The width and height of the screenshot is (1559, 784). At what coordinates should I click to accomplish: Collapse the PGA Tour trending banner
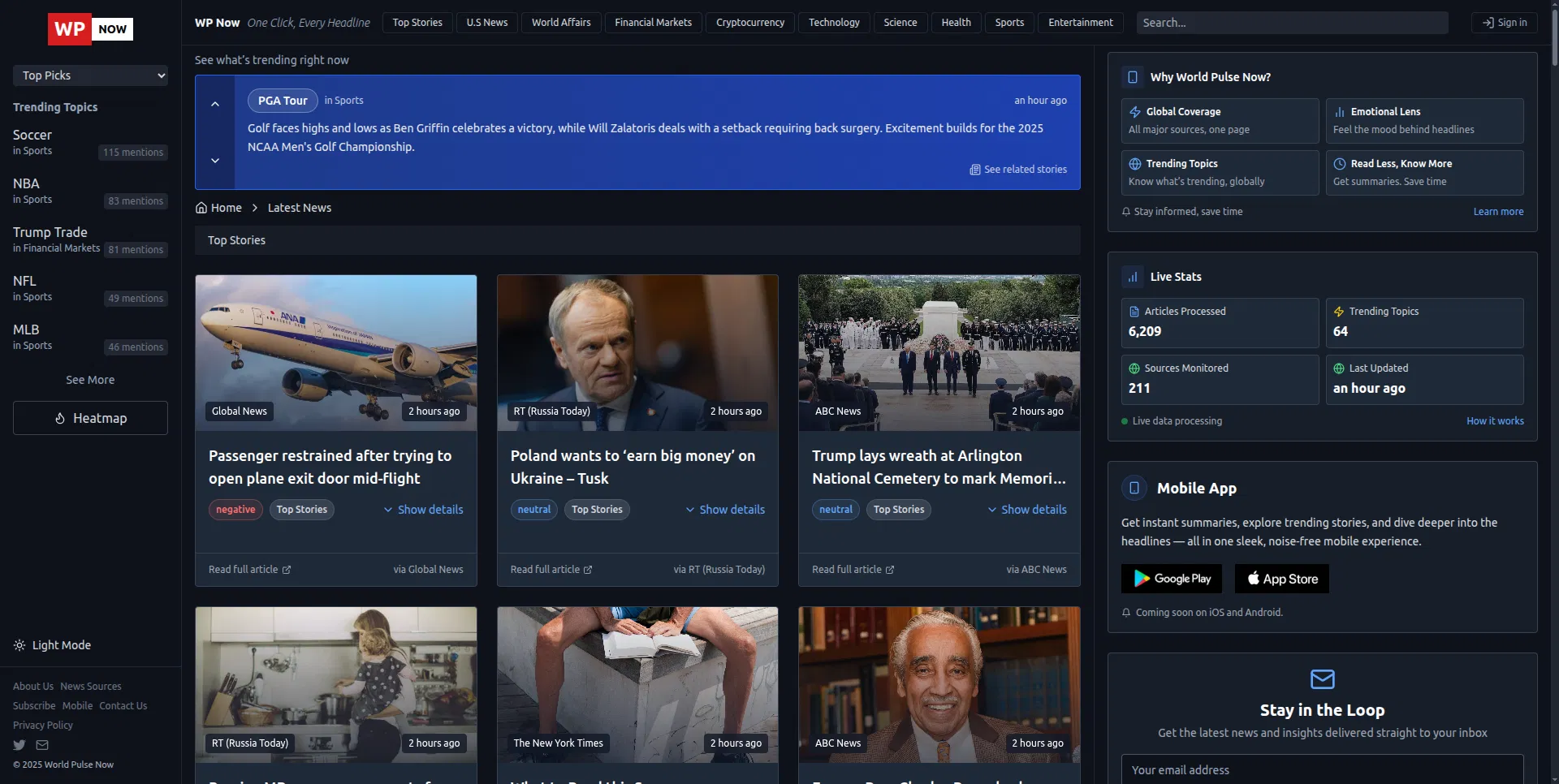pyautogui.click(x=215, y=104)
